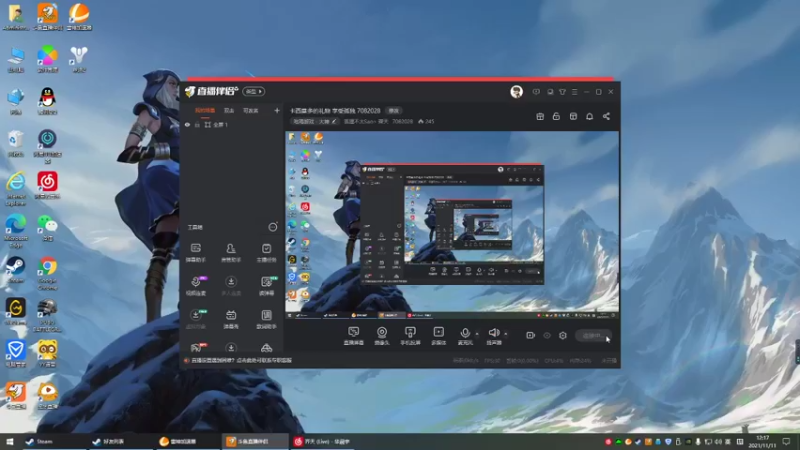Viewport: 800px width, 450px height.
Task: Open the person-silhouette assistant tool in toolbox
Action: [231, 252]
